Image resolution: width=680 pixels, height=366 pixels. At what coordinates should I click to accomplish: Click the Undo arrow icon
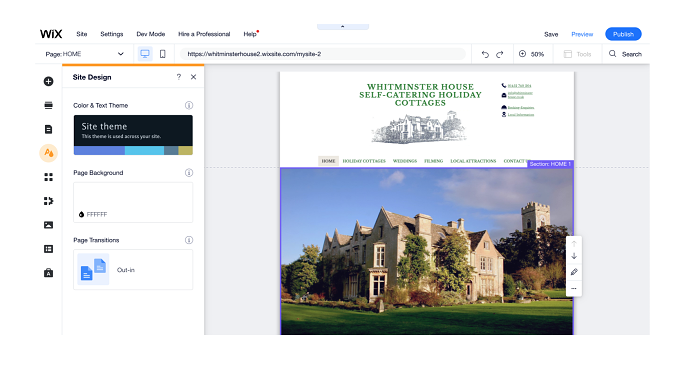pos(485,54)
